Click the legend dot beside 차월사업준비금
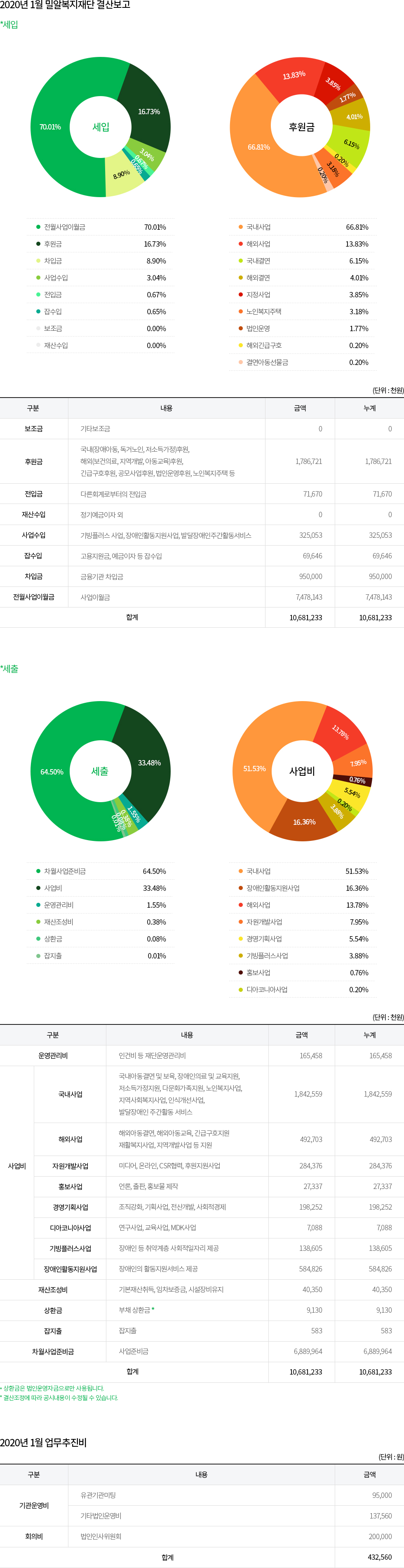This screenshot has height=1568, width=404. coord(38,871)
